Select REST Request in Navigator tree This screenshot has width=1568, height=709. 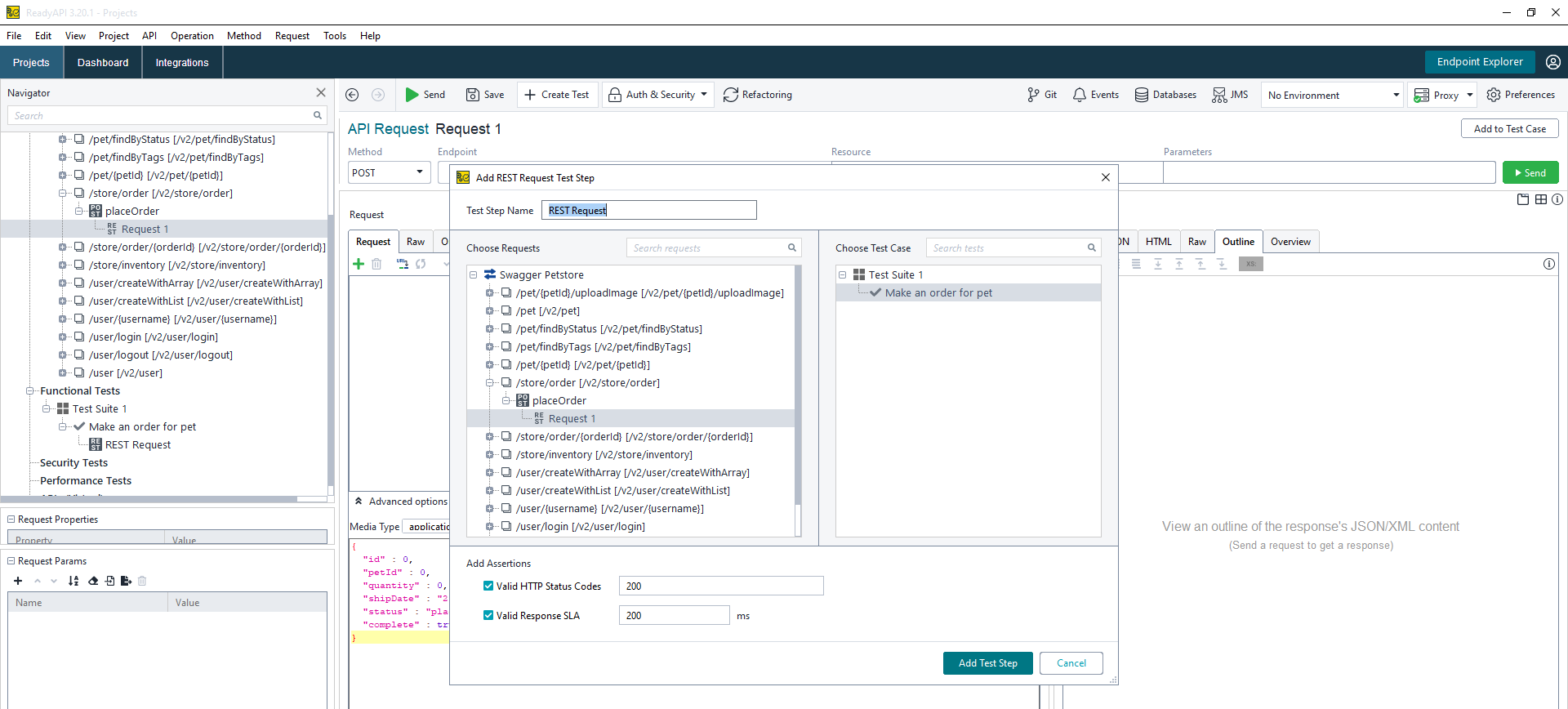pyautogui.click(x=137, y=445)
